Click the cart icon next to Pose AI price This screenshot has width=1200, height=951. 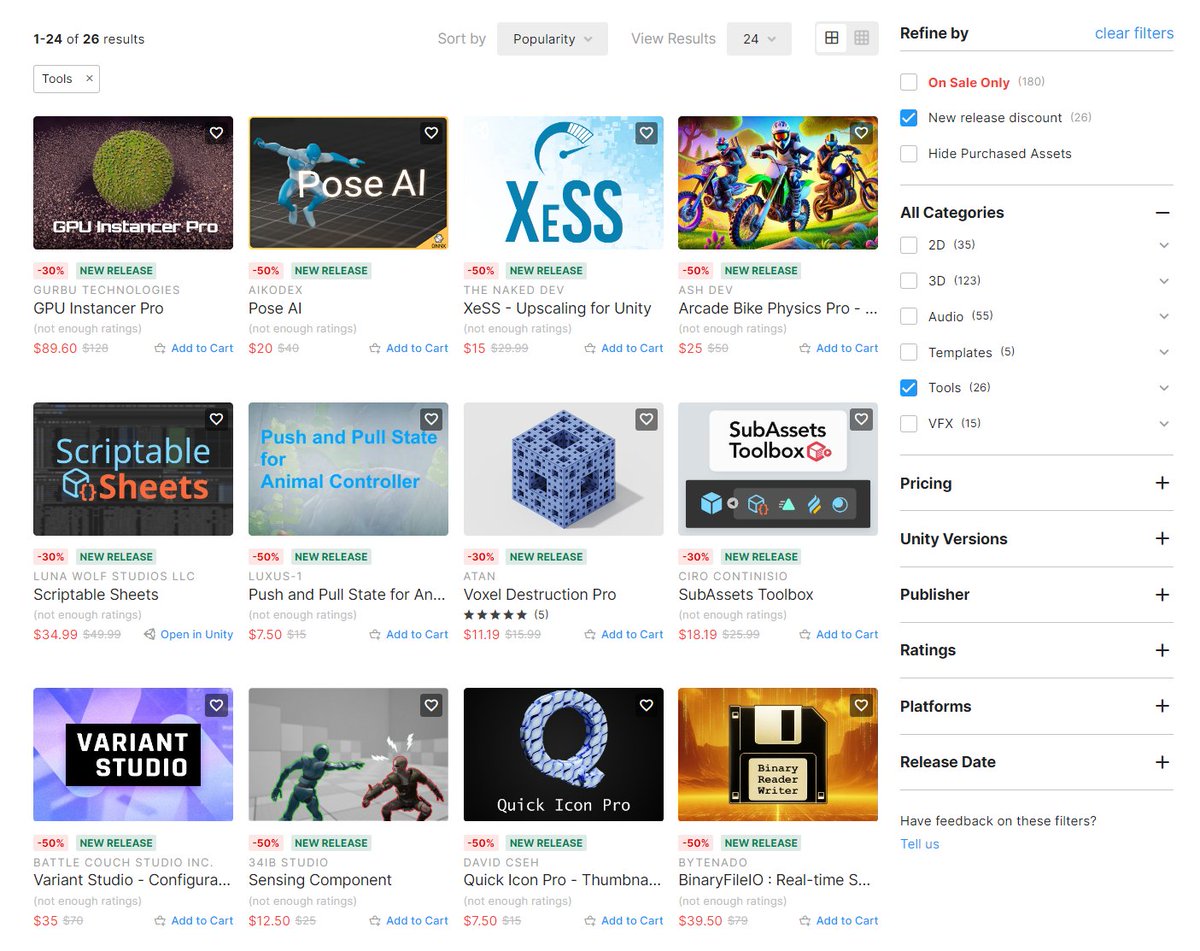click(373, 347)
